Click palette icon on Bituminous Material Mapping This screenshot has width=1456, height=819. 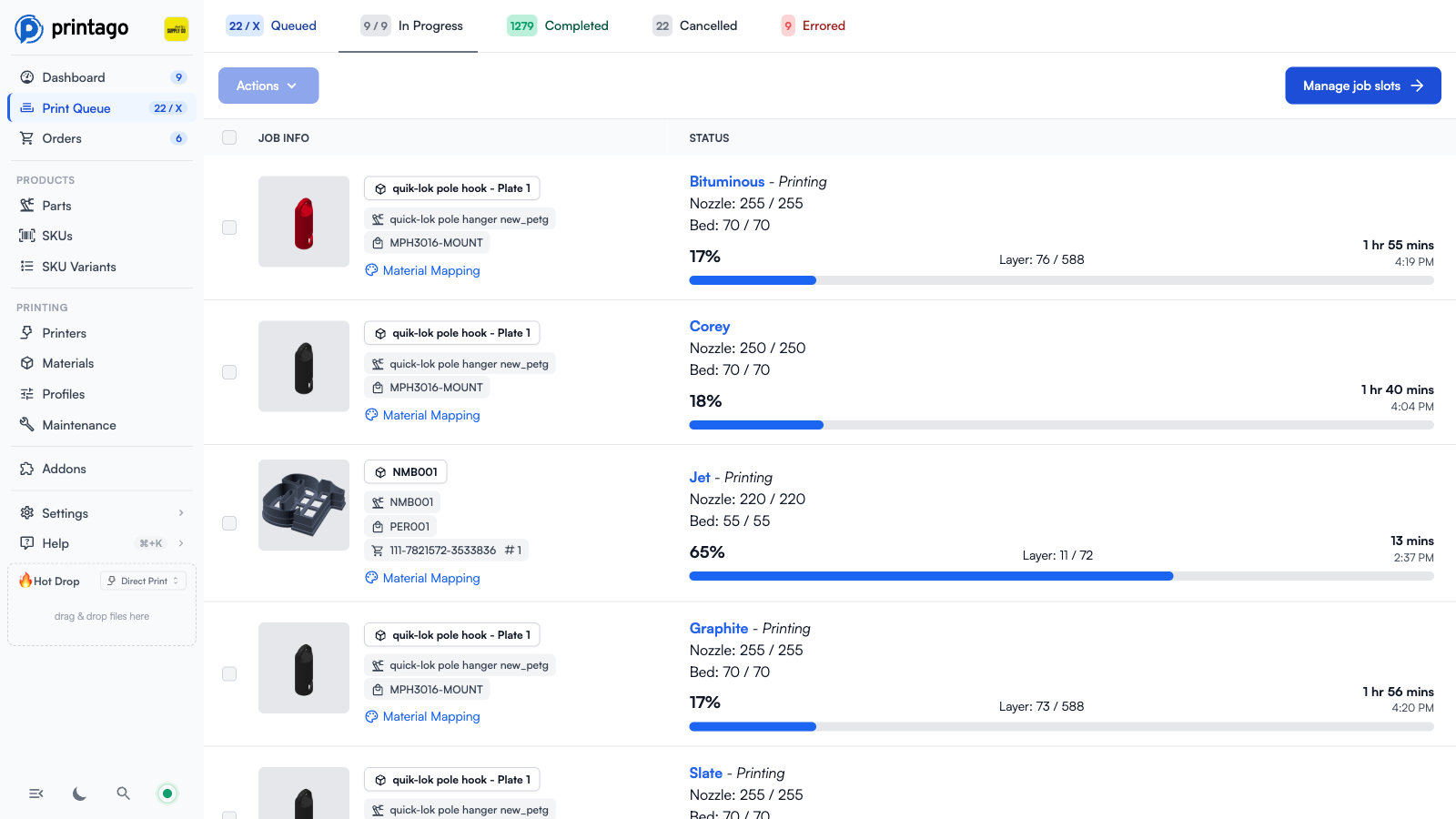(x=371, y=270)
